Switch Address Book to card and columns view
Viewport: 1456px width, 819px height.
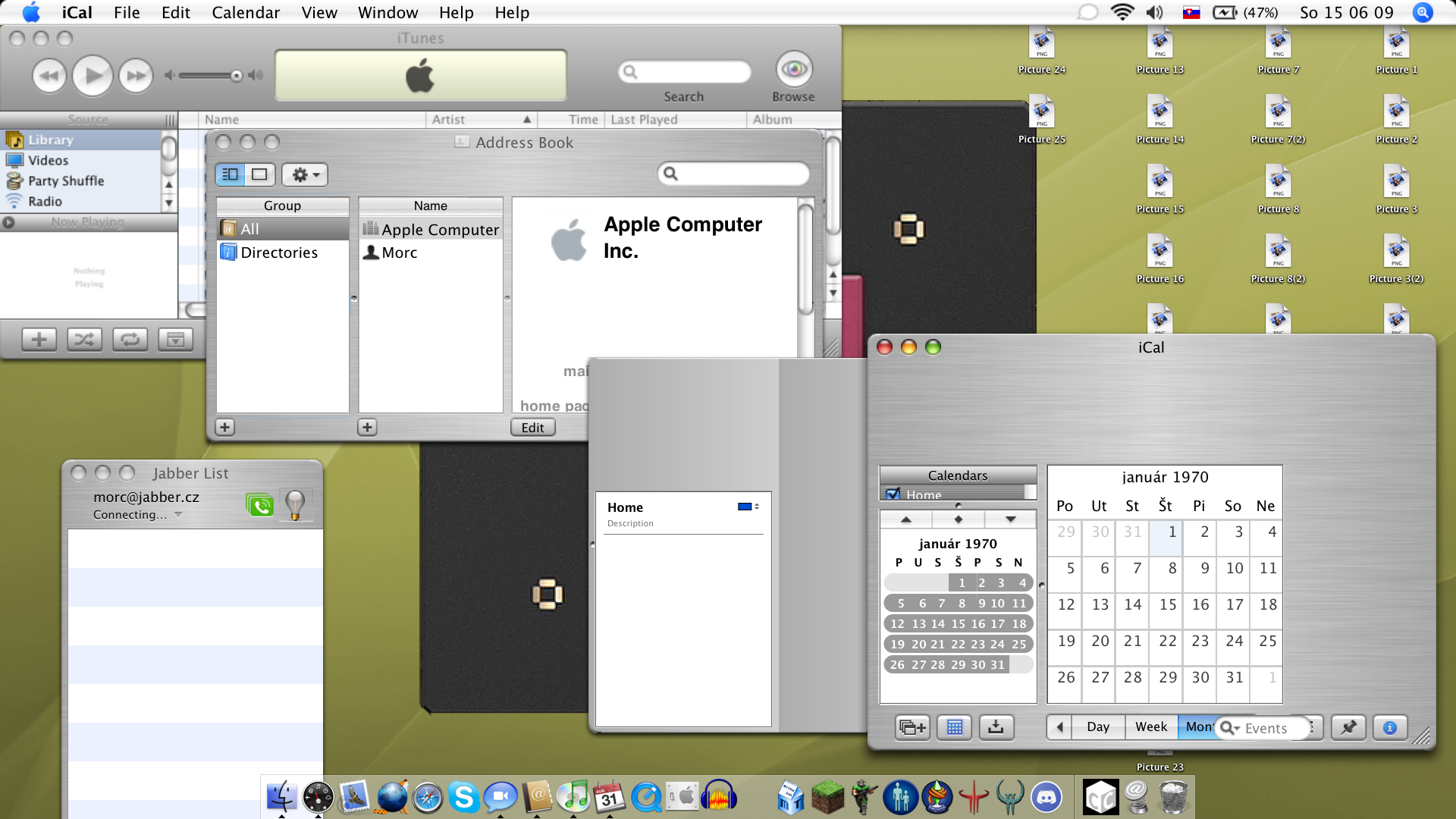(231, 174)
